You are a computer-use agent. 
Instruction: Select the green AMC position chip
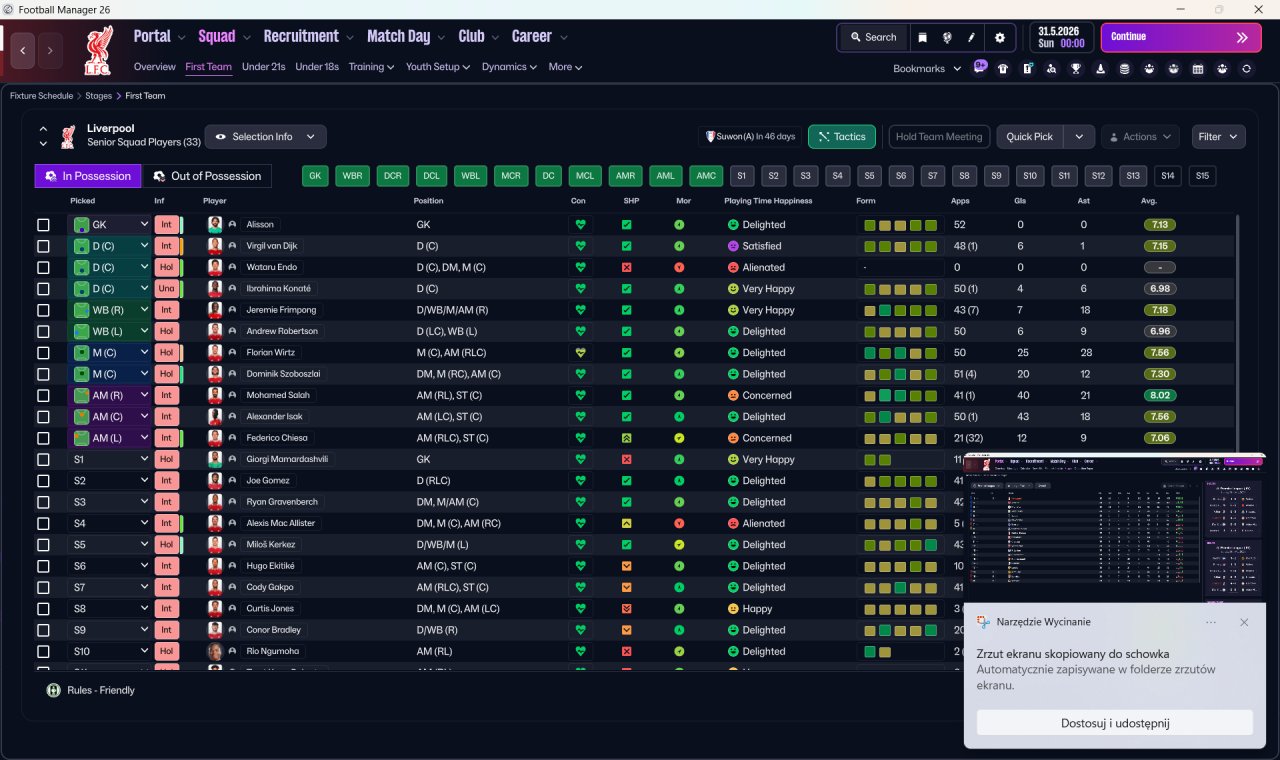pos(706,176)
